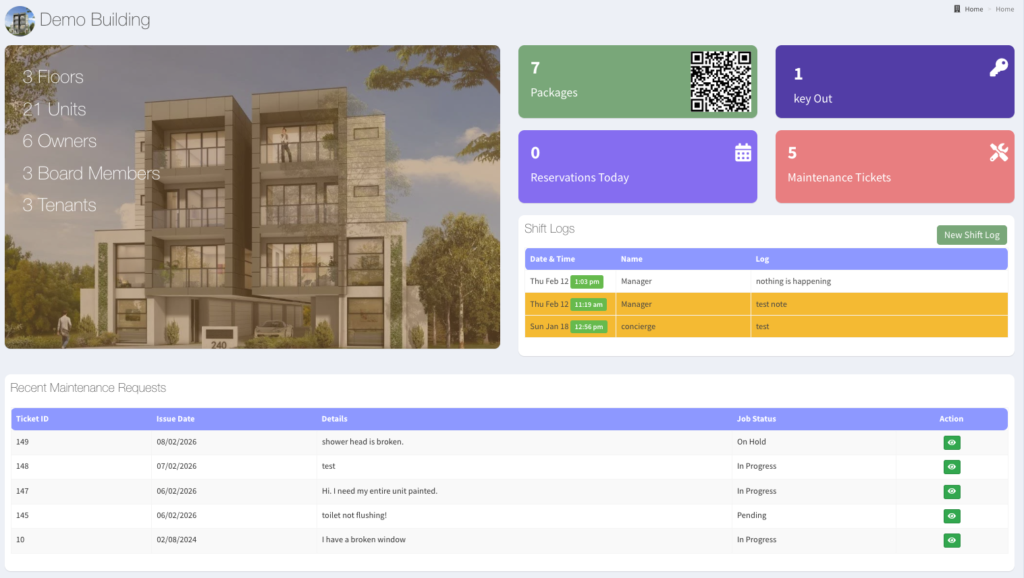The height and width of the screenshot is (578, 1024).
Task: View ticket 148 with eye icon
Action: (951, 466)
